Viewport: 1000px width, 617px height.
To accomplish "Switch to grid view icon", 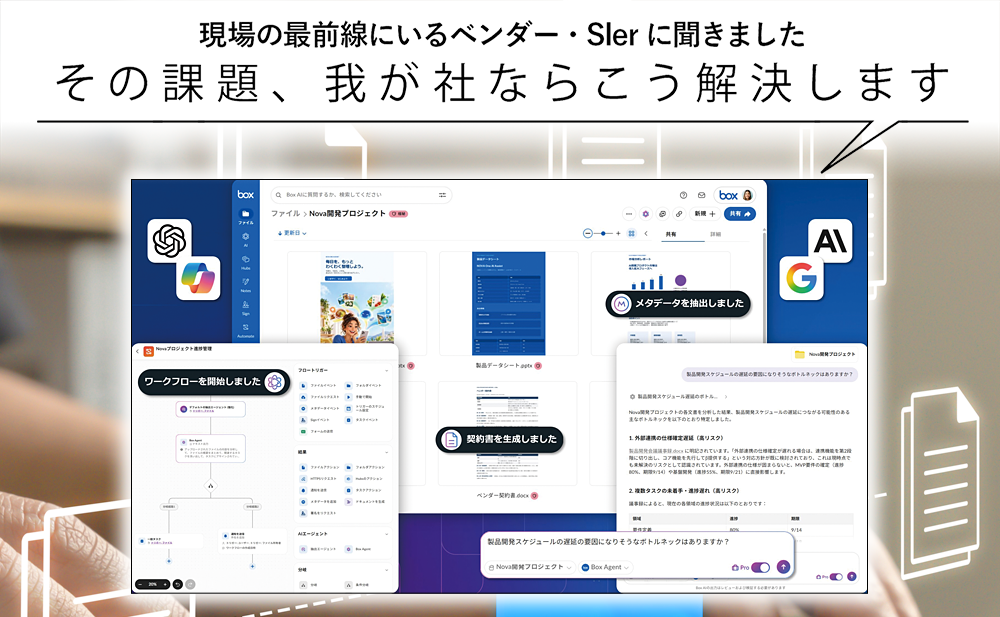I will tap(631, 234).
